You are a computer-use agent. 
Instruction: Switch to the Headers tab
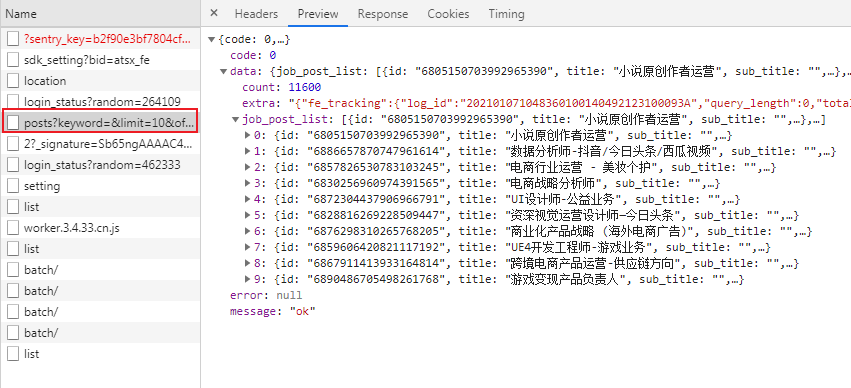tap(256, 14)
